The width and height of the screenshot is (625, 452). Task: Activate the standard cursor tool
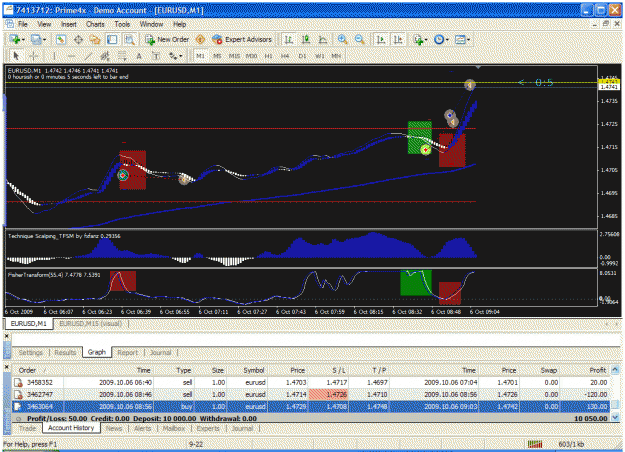coord(16,56)
